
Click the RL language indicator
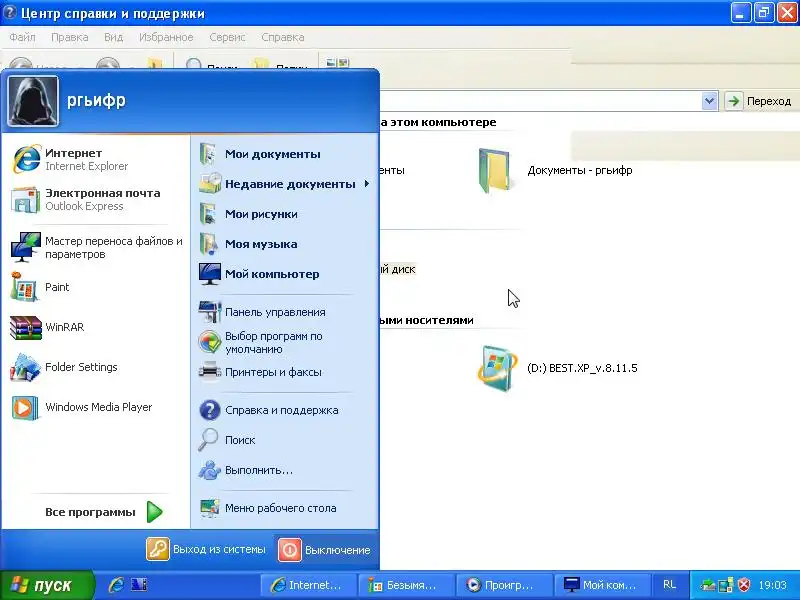669,585
